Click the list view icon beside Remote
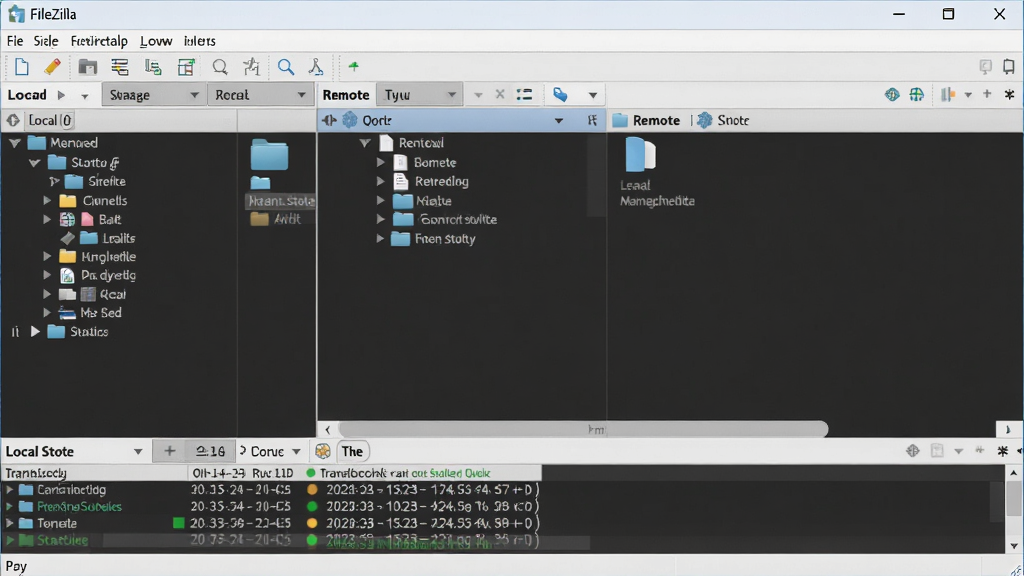 click(x=524, y=95)
